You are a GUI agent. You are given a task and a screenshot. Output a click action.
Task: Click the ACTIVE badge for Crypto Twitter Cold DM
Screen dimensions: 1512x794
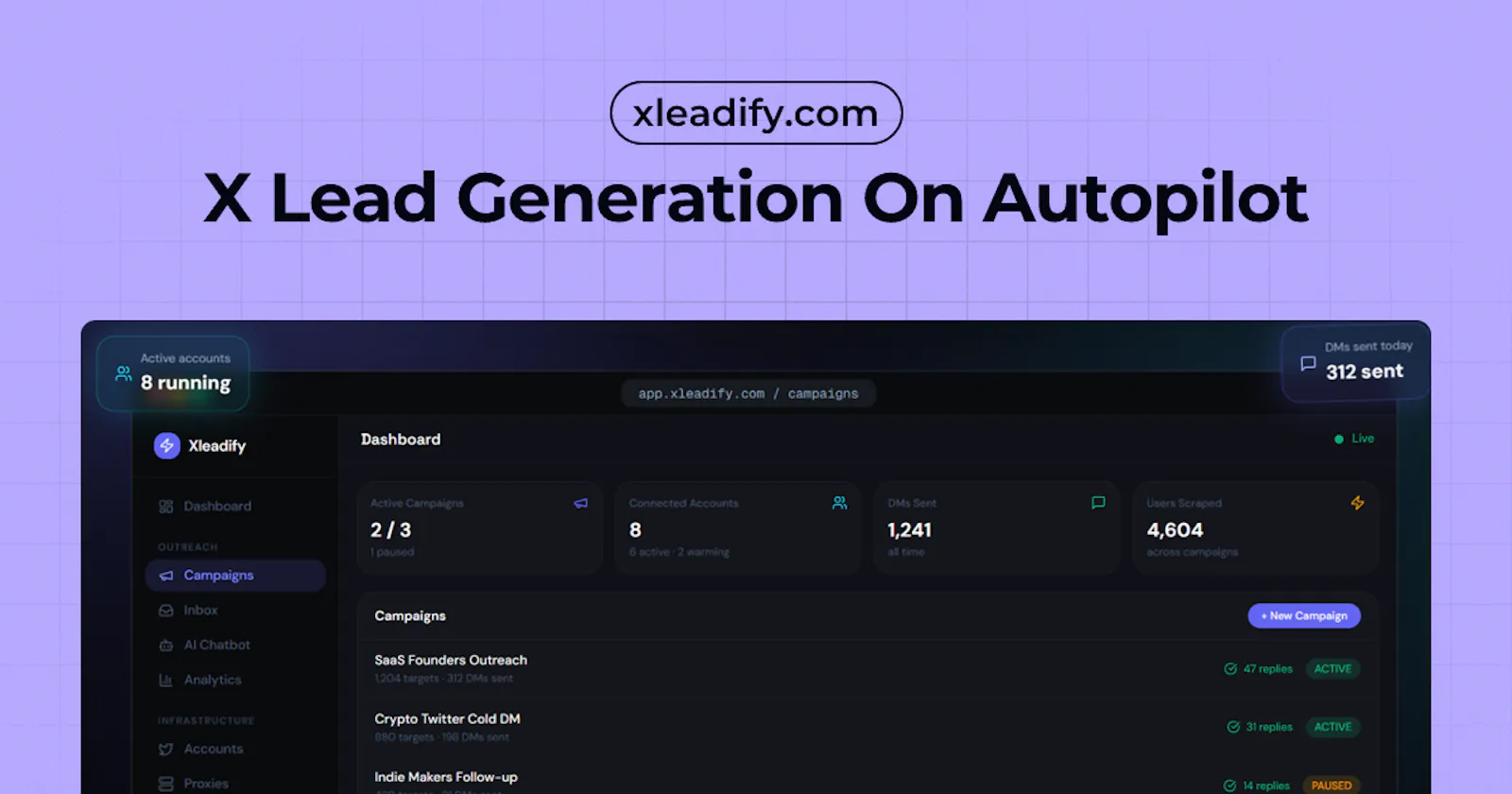click(x=1332, y=727)
